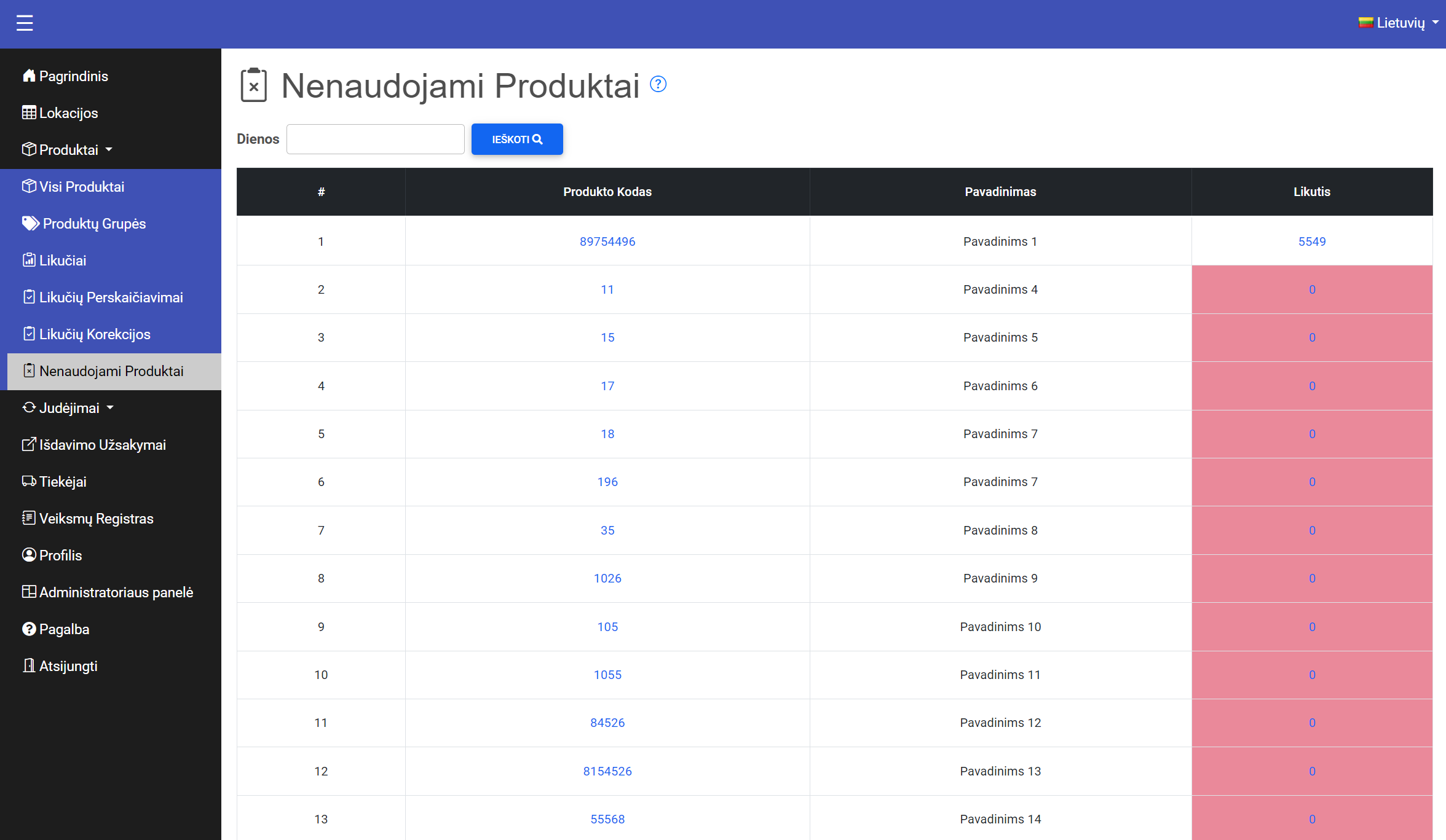Click the Pagalba question circle icon
Viewport: 1446px width, 840px height.
(x=29, y=629)
